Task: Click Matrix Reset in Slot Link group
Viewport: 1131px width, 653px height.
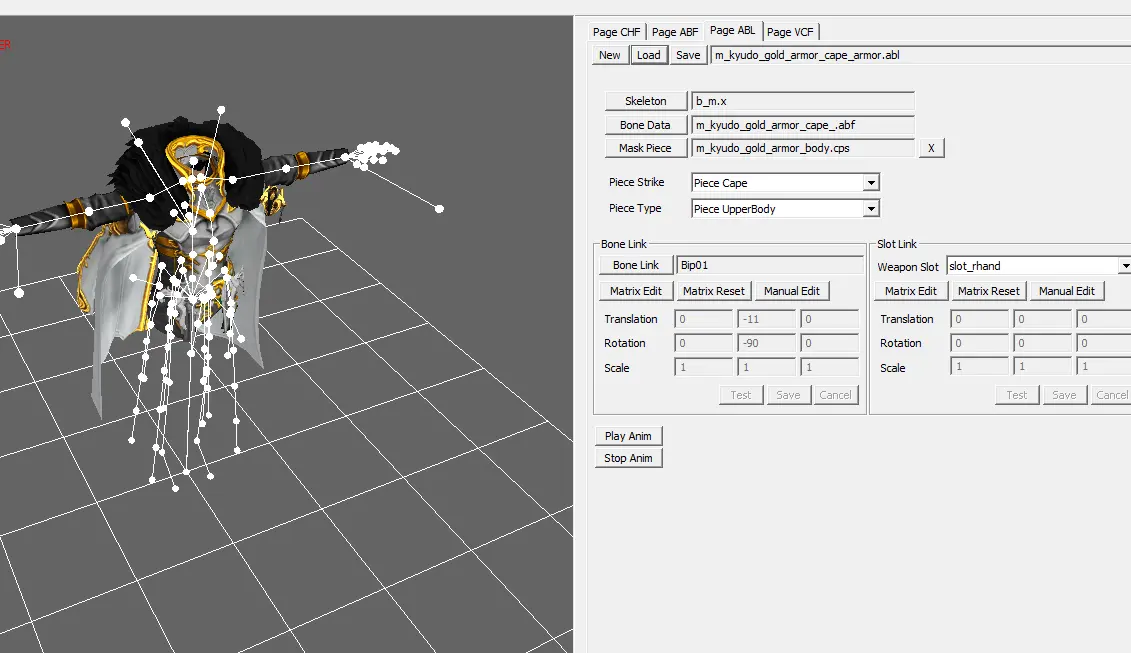Action: 989,291
